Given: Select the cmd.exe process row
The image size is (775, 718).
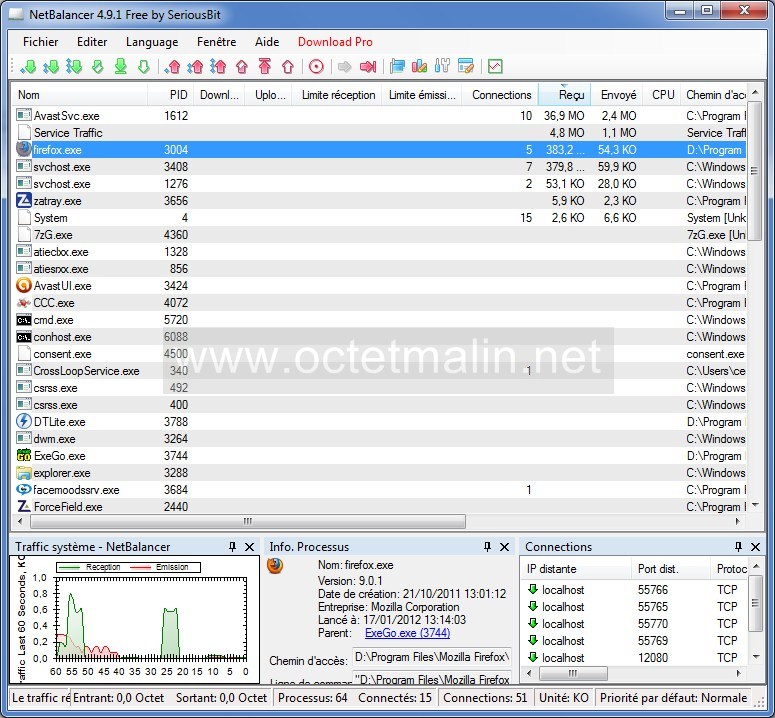Looking at the screenshot, I should [379, 320].
